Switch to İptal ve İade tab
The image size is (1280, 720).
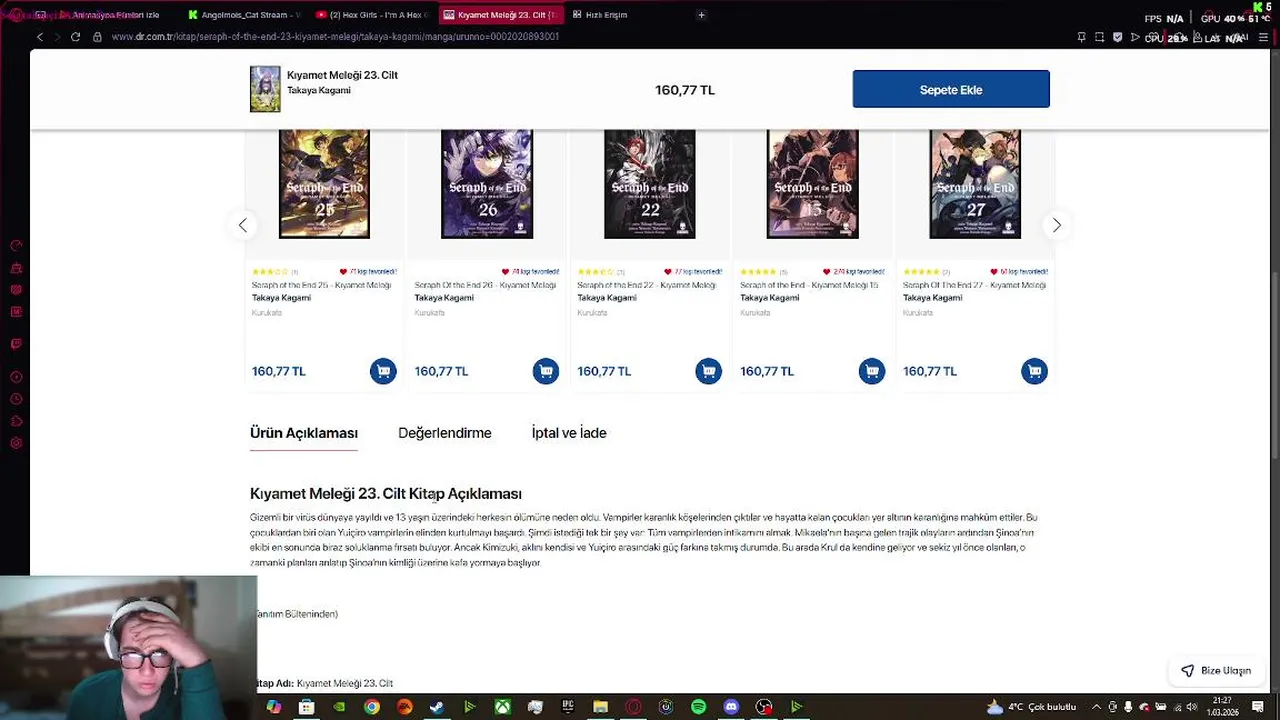coord(569,433)
